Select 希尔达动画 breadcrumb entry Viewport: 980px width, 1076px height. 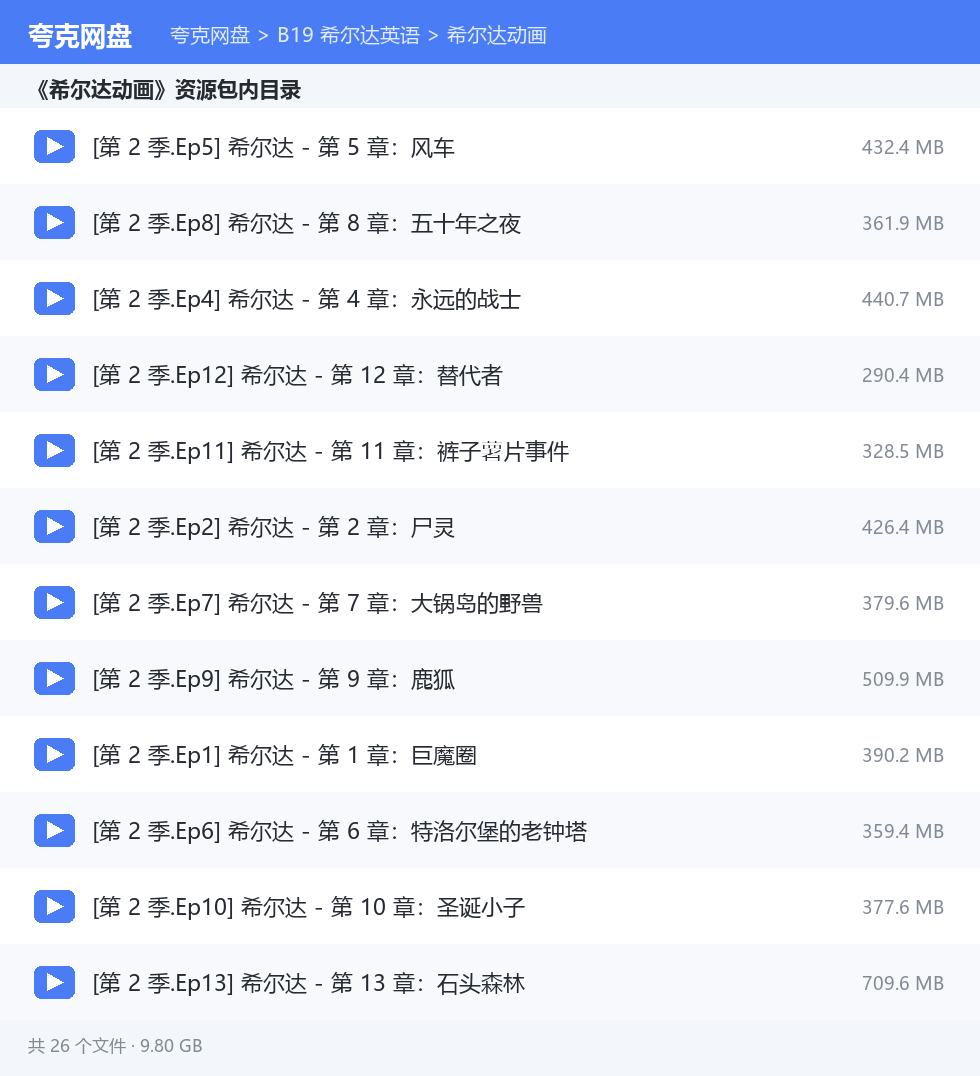pyautogui.click(x=497, y=36)
